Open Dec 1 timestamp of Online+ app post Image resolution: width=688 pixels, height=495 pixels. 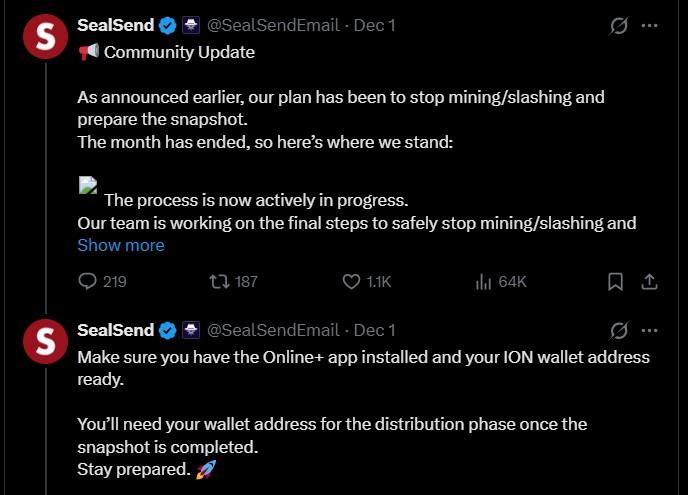coord(375,330)
